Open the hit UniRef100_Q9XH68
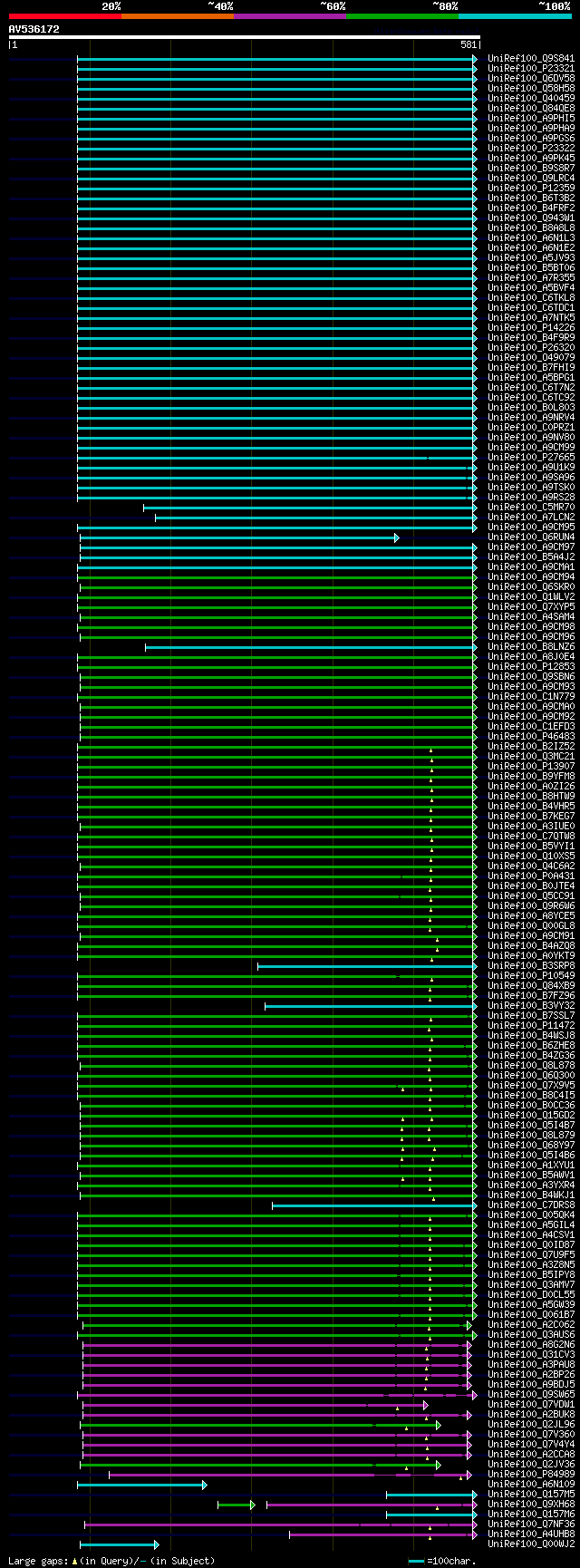 click(531, 1504)
